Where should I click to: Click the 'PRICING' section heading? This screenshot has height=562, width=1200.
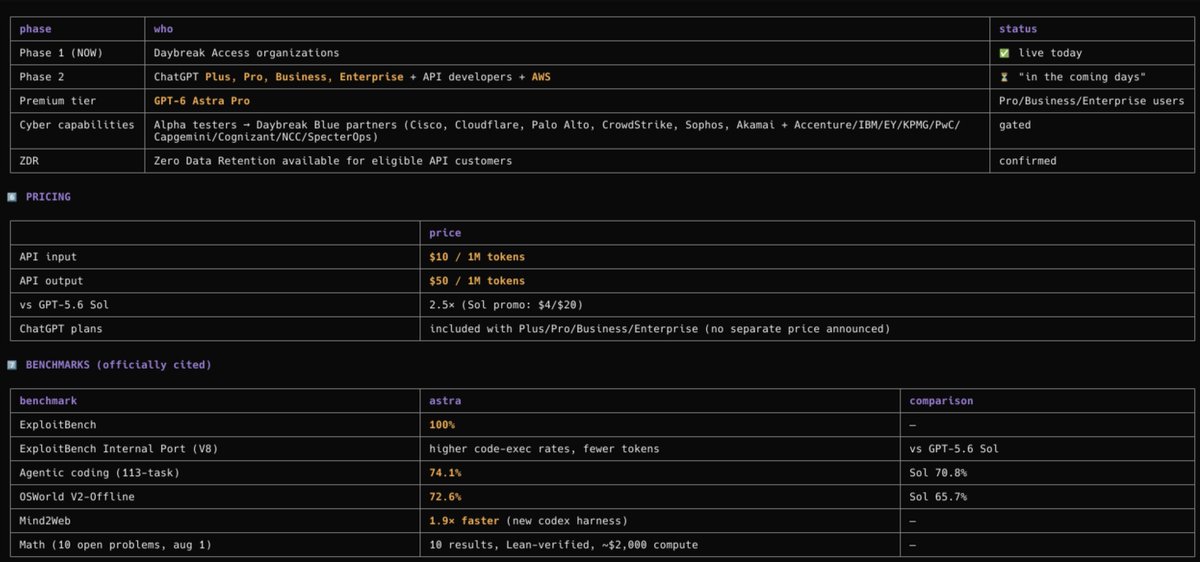[x=48, y=197]
